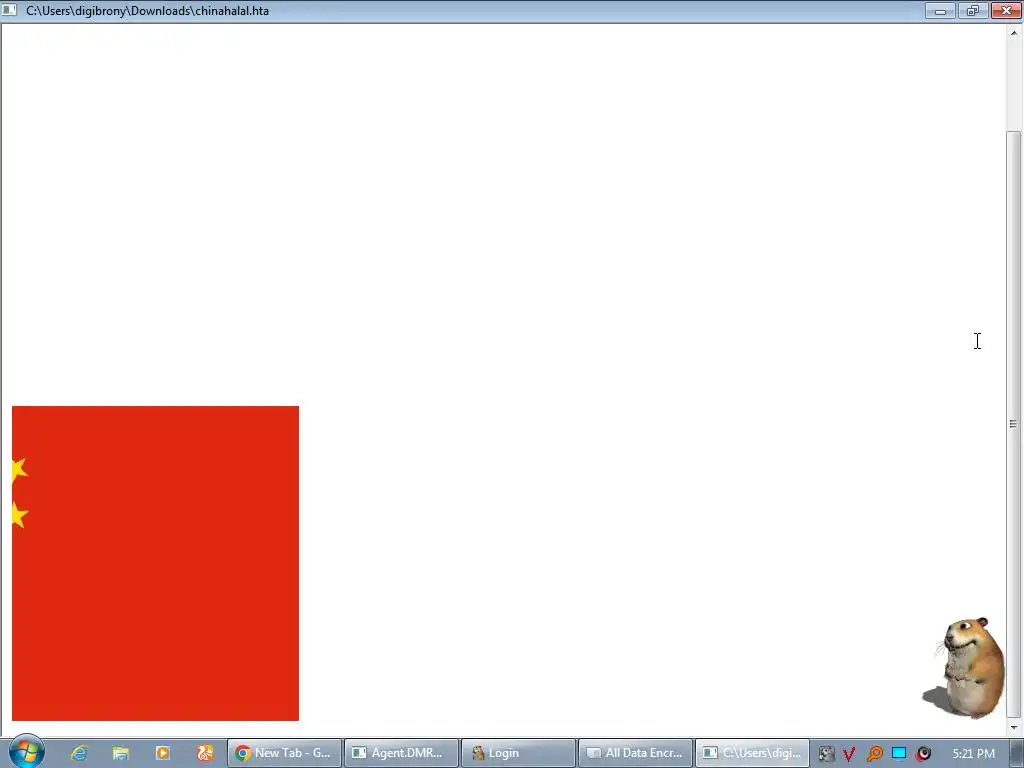The image size is (1024, 768).
Task: Switch to the New Tab Chrome window
Action: [x=284, y=753]
